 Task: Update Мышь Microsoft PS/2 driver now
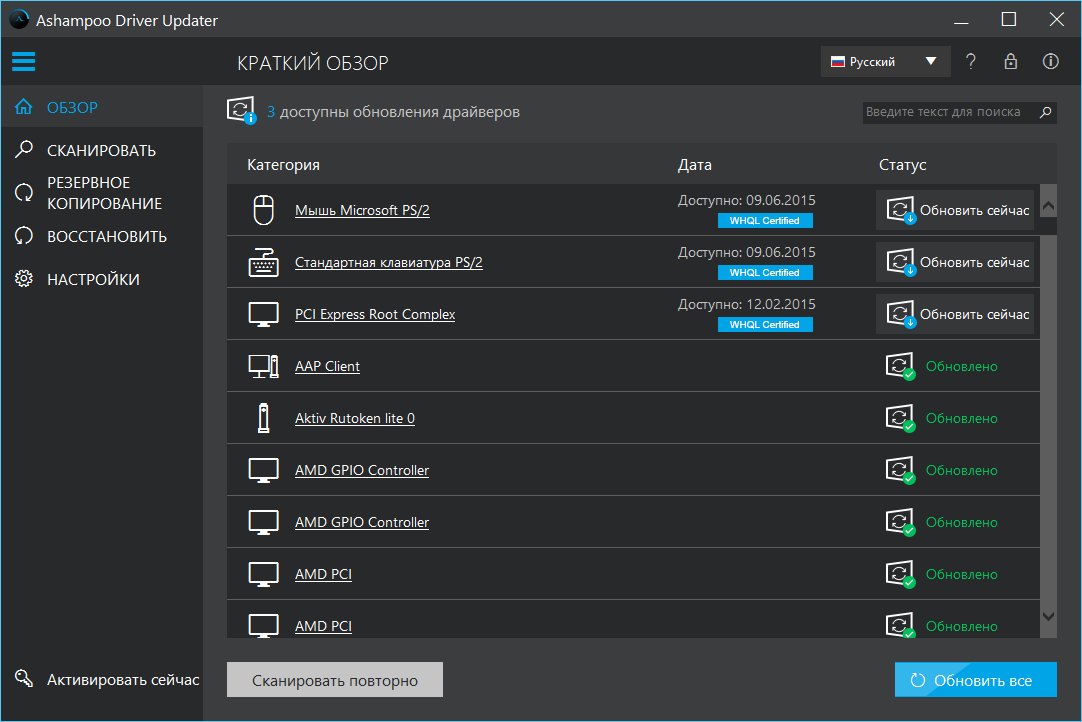955,210
